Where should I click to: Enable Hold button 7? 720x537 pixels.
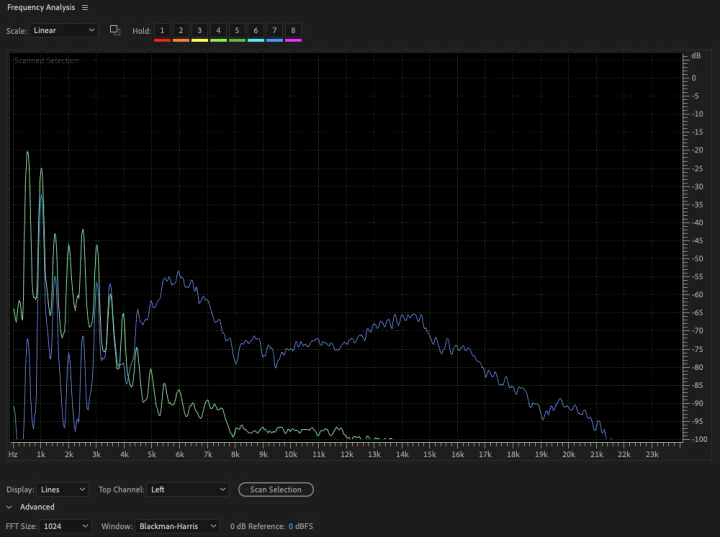pyautogui.click(x=275, y=31)
